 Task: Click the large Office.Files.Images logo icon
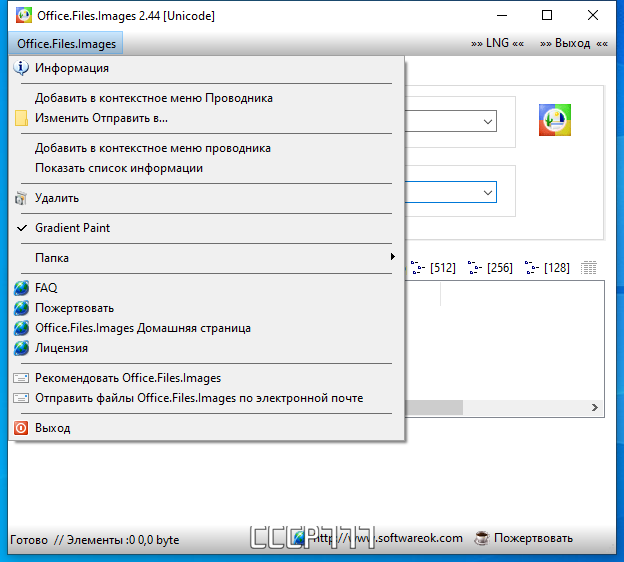(x=555, y=120)
